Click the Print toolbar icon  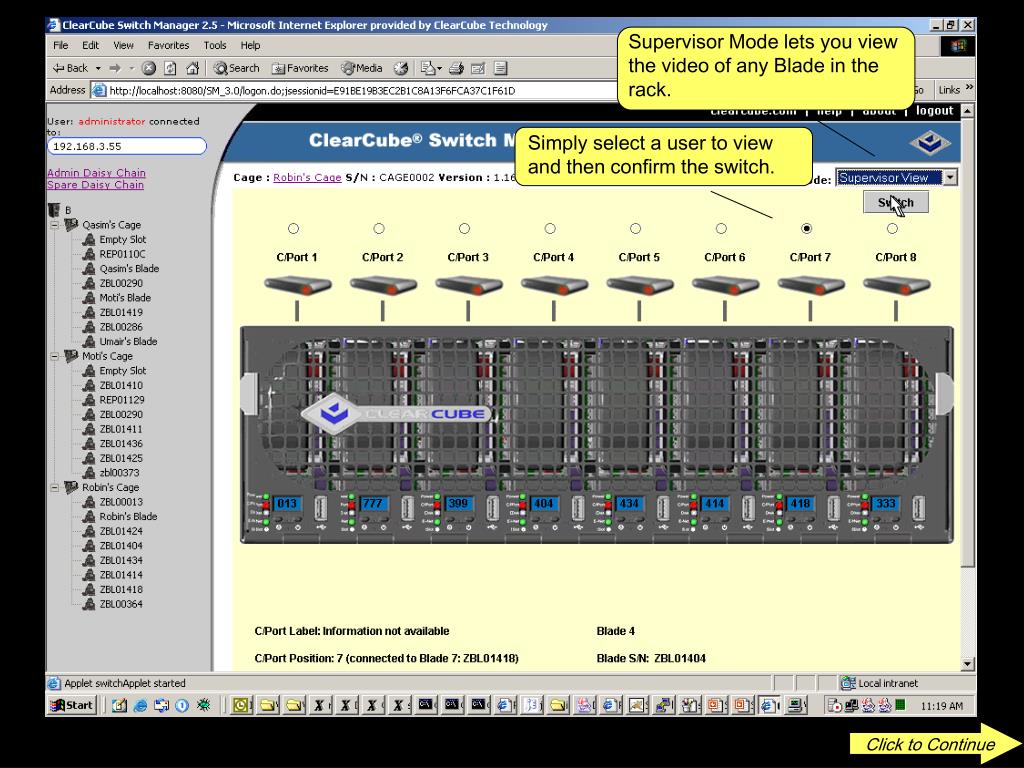[456, 68]
